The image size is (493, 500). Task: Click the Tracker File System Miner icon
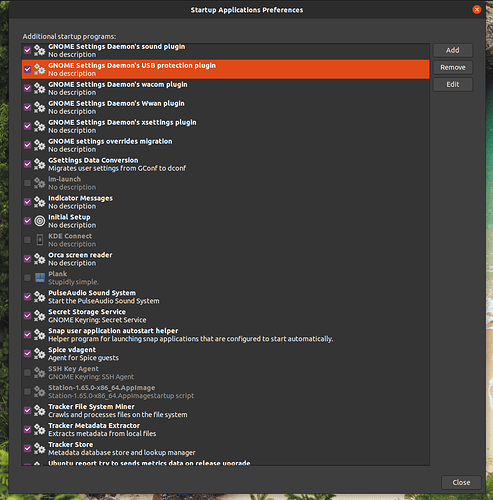click(39, 411)
